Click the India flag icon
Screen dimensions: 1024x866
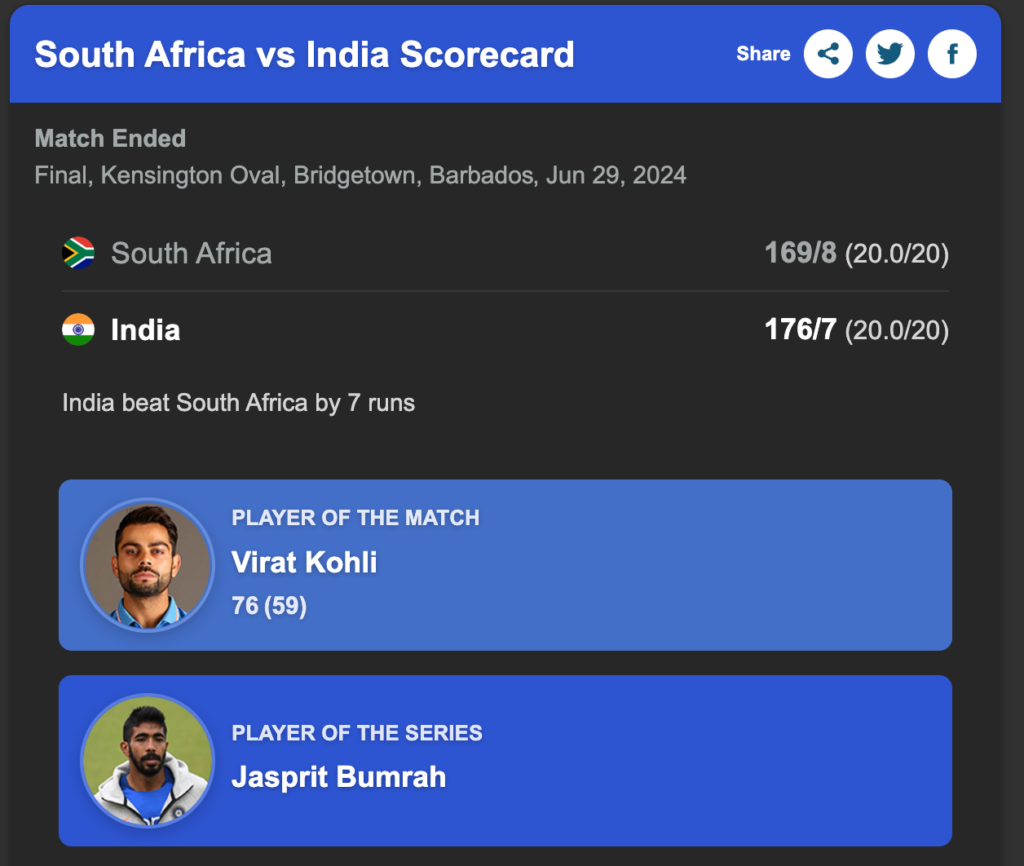tap(78, 330)
